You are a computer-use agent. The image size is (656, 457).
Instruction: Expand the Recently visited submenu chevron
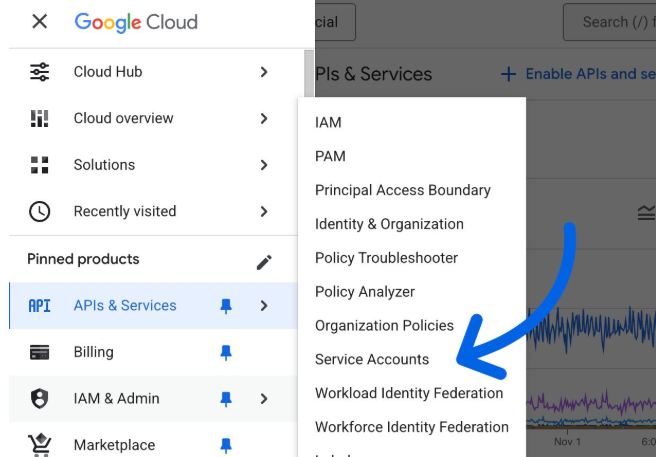[264, 211]
